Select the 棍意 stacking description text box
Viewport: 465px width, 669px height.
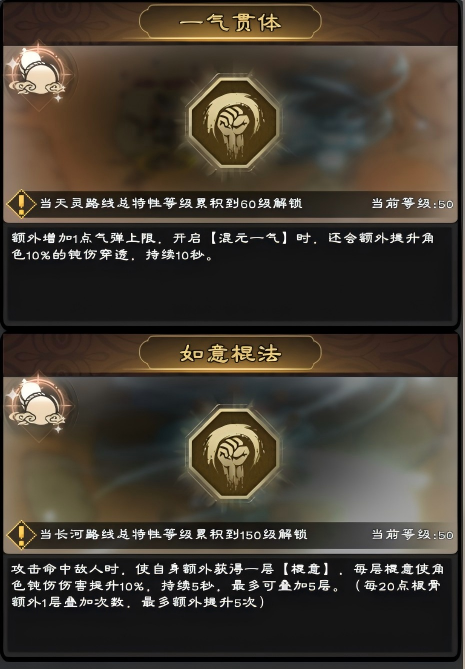point(230,604)
